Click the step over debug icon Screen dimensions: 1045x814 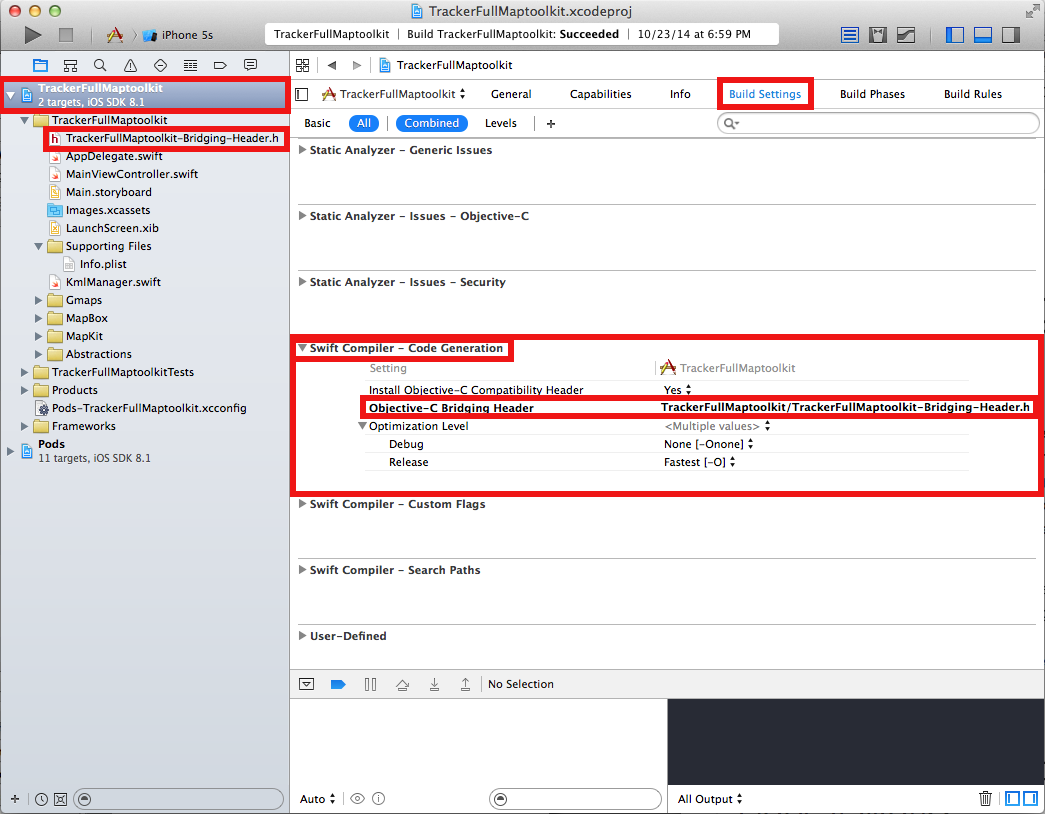pyautogui.click(x=402, y=684)
